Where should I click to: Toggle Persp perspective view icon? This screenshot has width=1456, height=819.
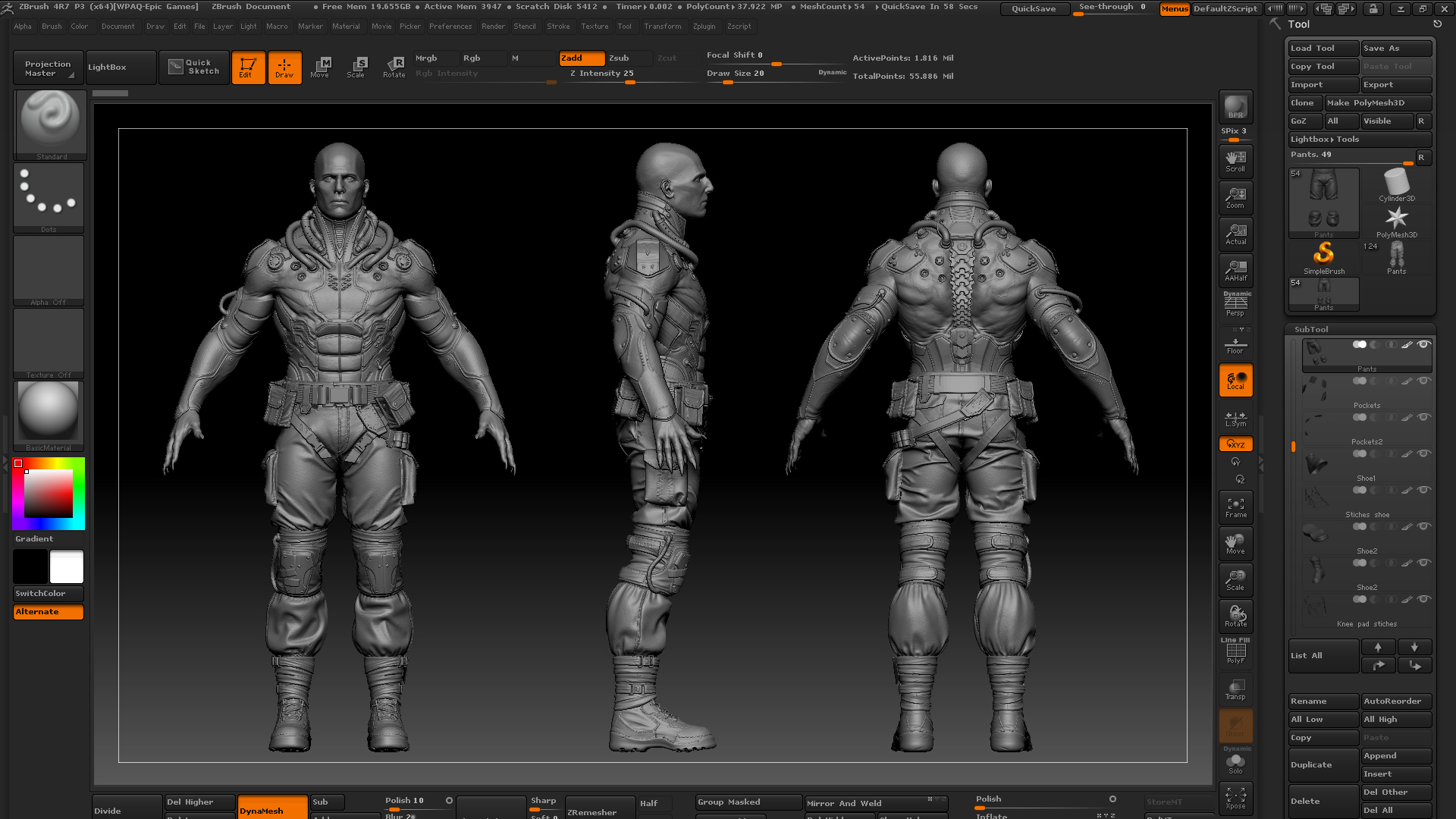tap(1235, 305)
